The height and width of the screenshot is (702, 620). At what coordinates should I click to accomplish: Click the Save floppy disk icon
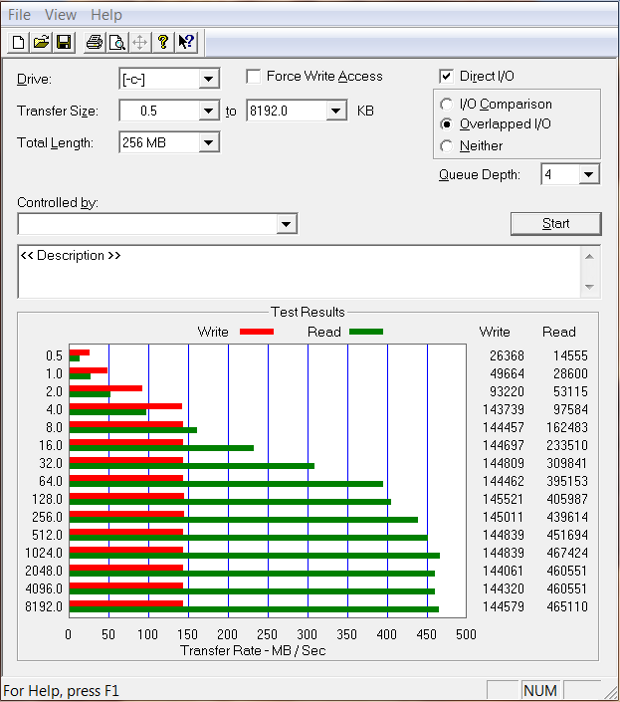pos(63,42)
